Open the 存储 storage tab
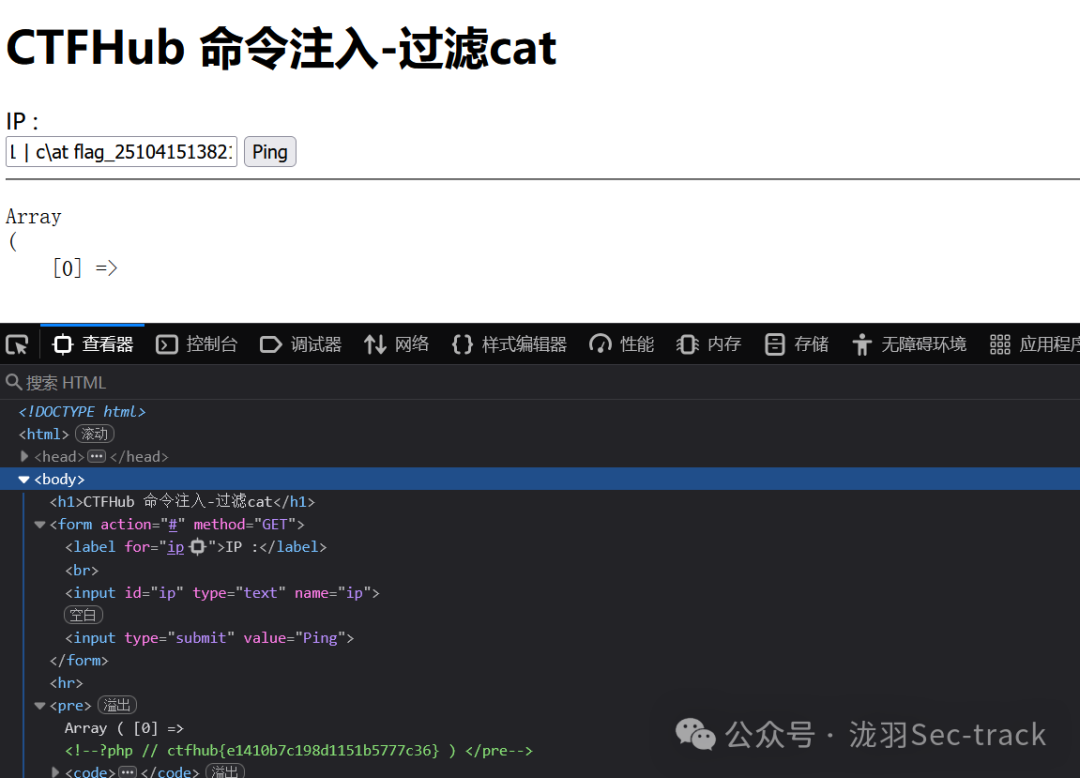The height and width of the screenshot is (778, 1080). coord(796,344)
